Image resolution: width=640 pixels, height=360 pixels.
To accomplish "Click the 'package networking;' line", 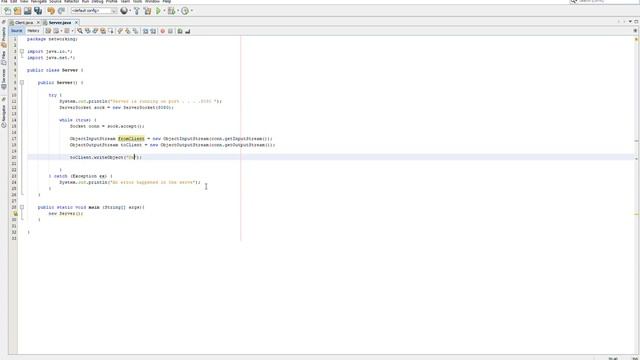I will click(x=52, y=39).
